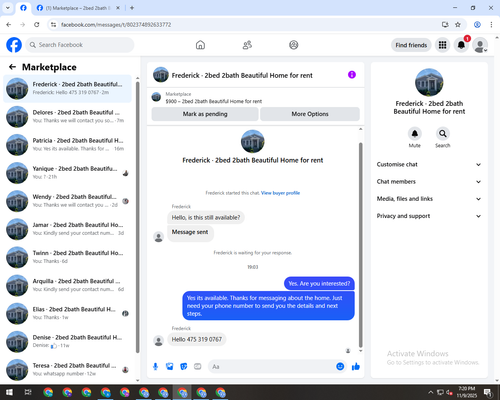Switch to the first Facebook browser tab
Image resolution: width=500 pixels, height=400 pixels.
(23, 8)
